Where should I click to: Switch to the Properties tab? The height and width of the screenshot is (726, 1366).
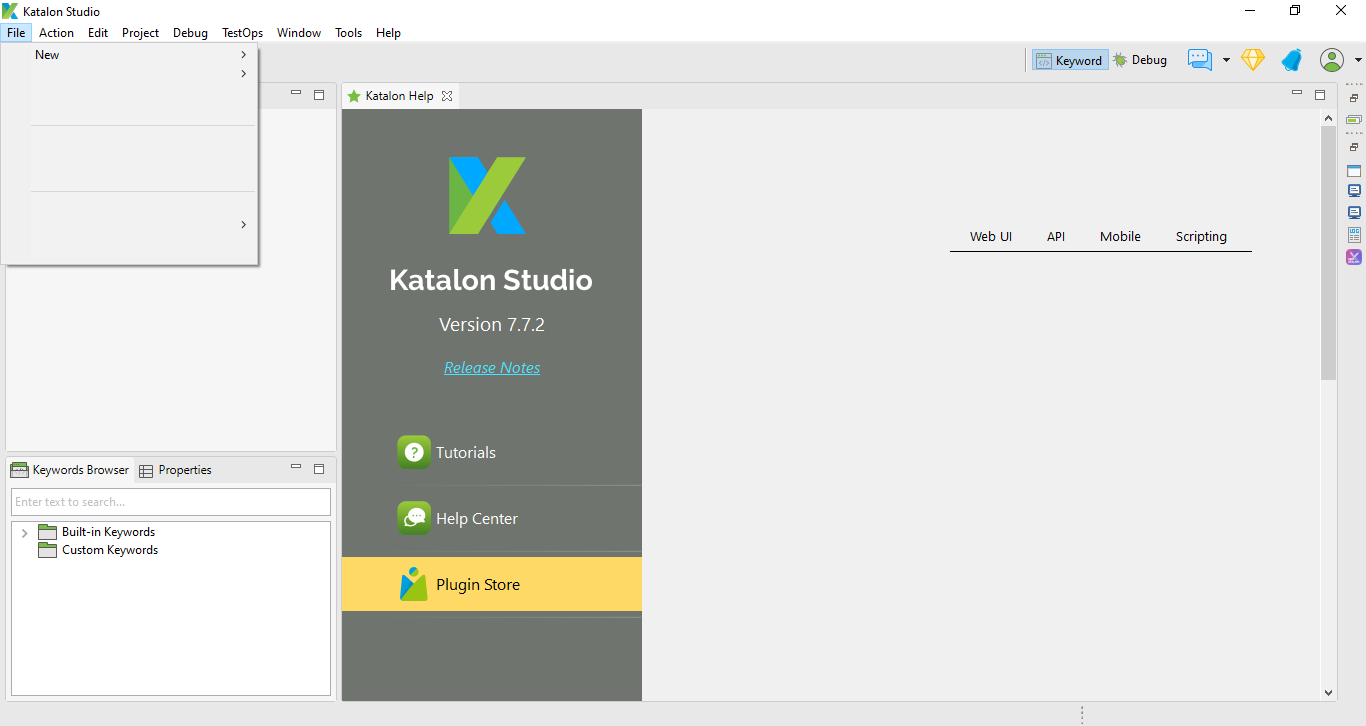click(175, 470)
